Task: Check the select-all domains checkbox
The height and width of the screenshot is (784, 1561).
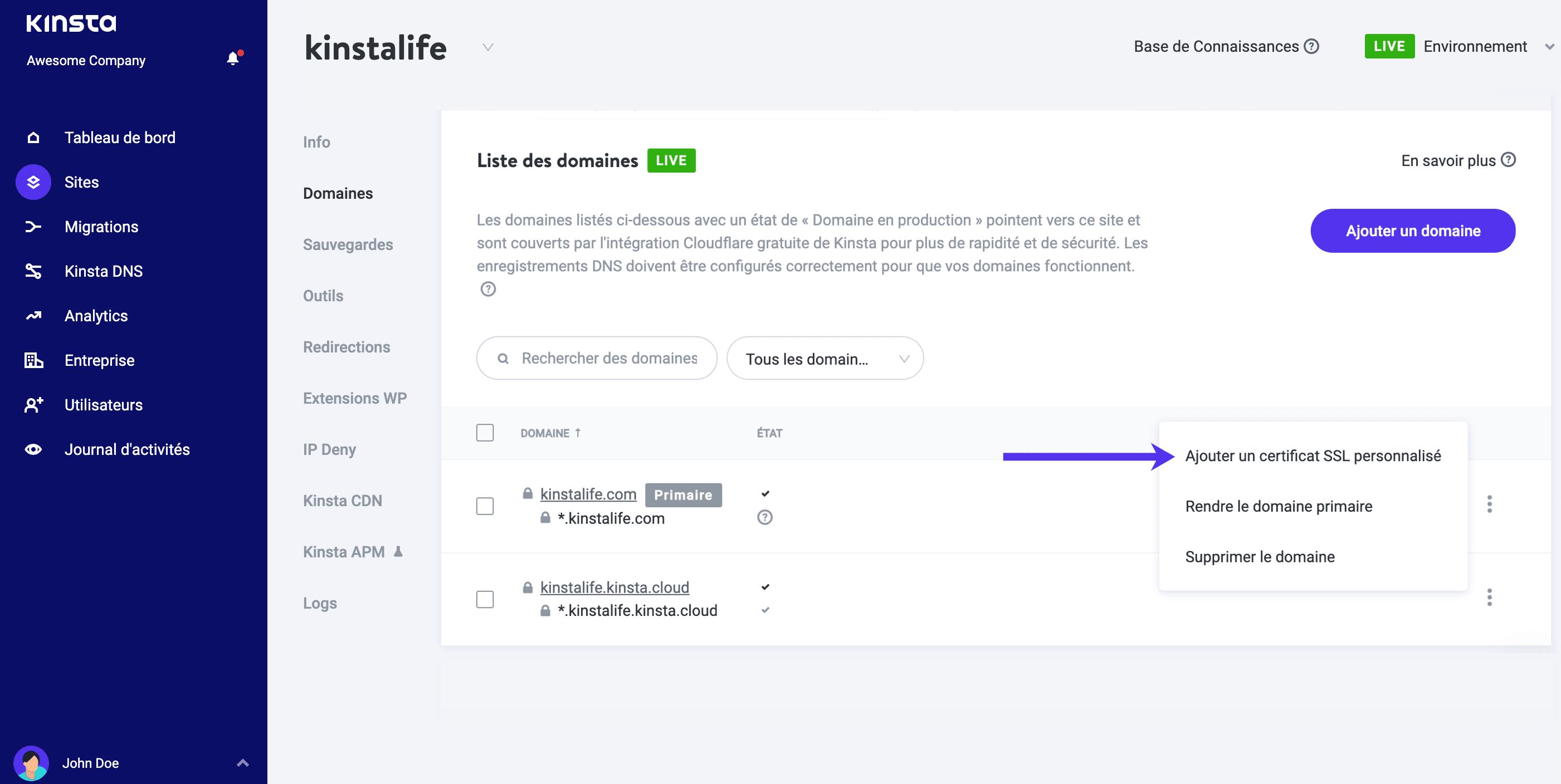Action: click(x=485, y=433)
